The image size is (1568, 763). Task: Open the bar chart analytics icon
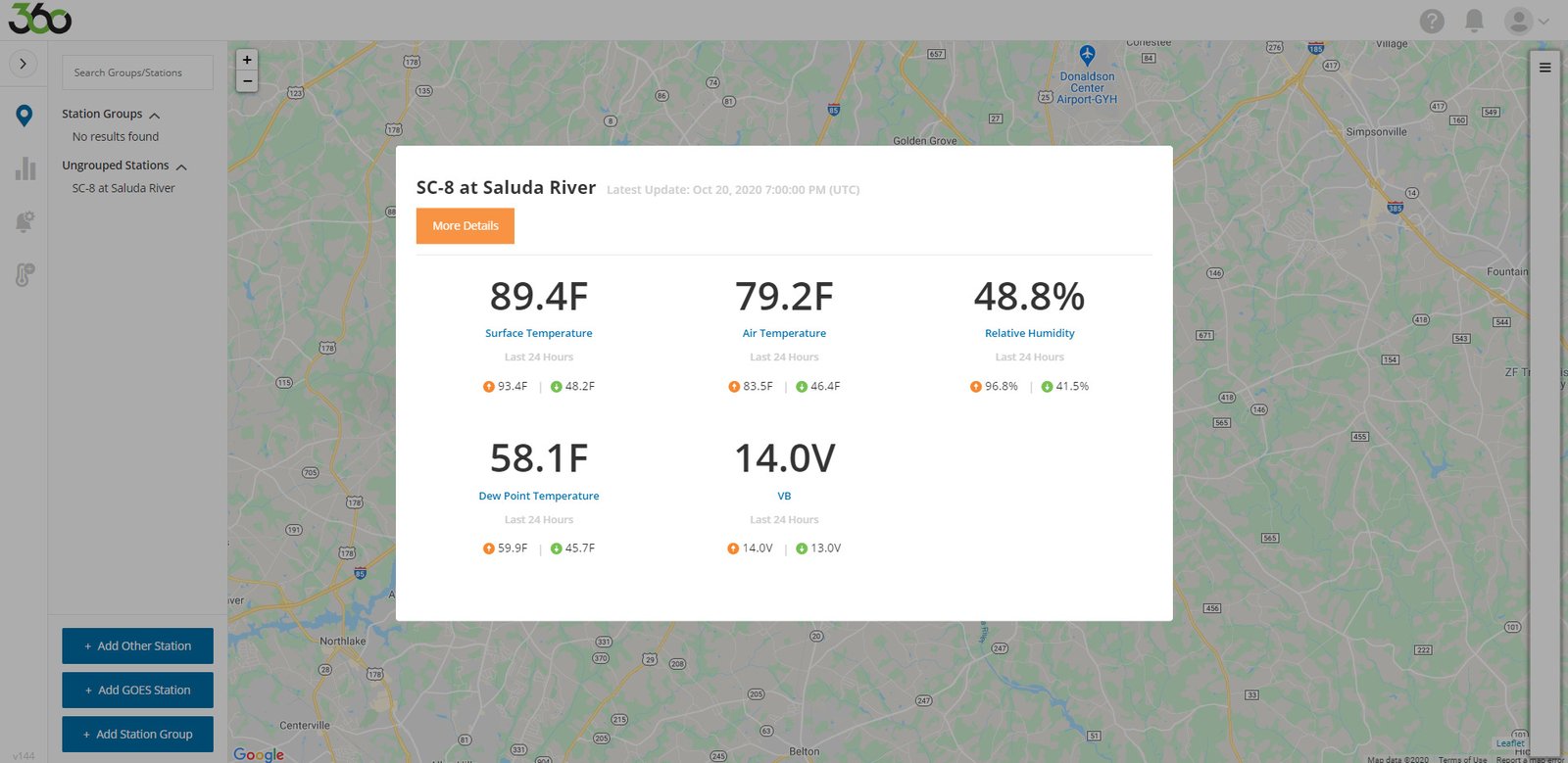pos(25,168)
